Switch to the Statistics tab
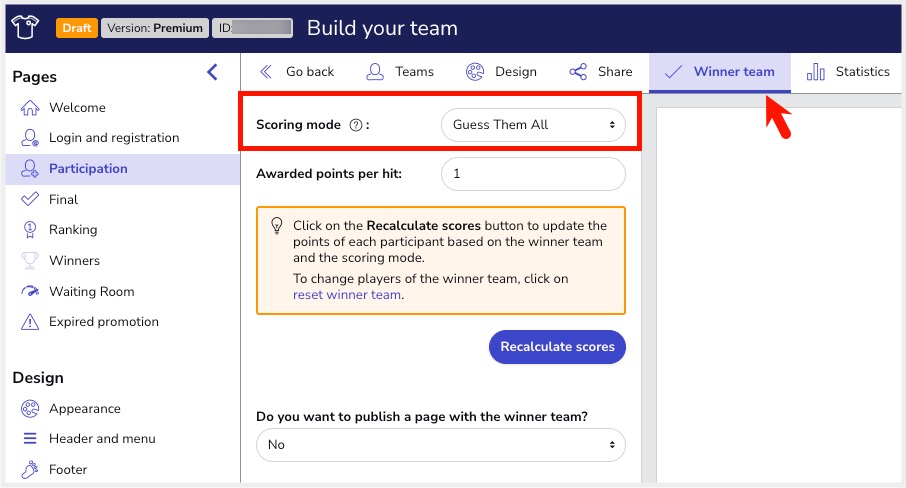Screen dimensions: 906x488 click(x=848, y=72)
